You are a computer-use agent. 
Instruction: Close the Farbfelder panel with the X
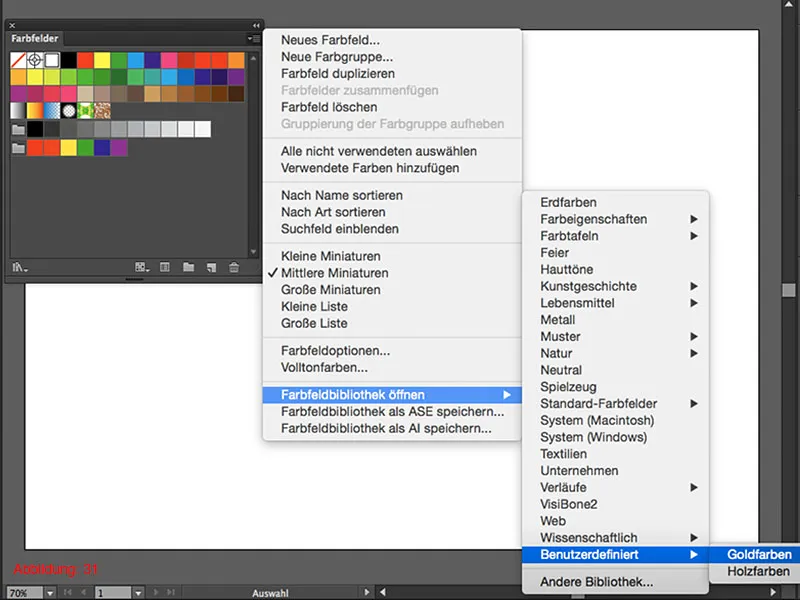pos(12,26)
